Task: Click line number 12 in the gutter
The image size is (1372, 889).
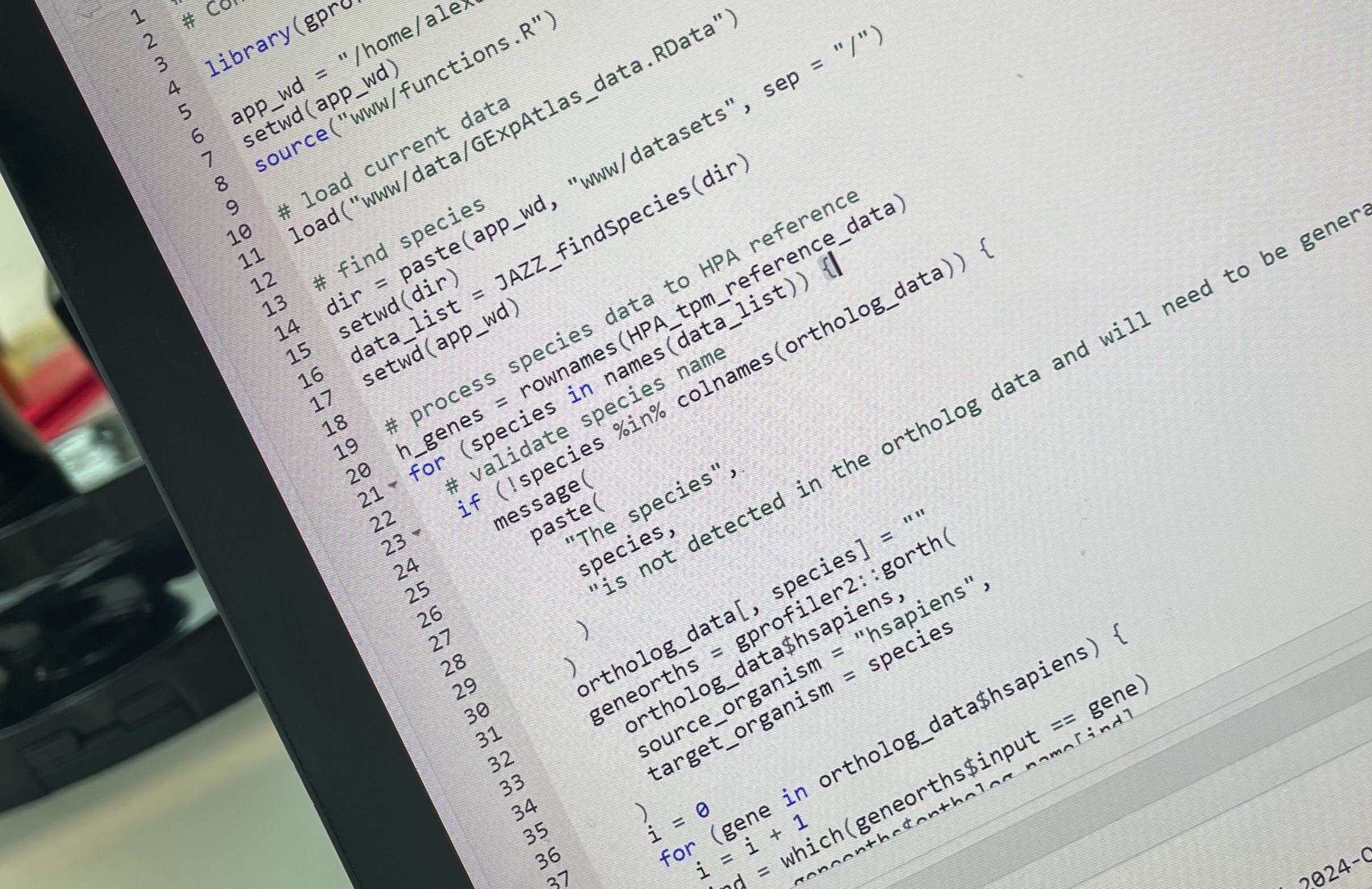Action: pos(263,283)
